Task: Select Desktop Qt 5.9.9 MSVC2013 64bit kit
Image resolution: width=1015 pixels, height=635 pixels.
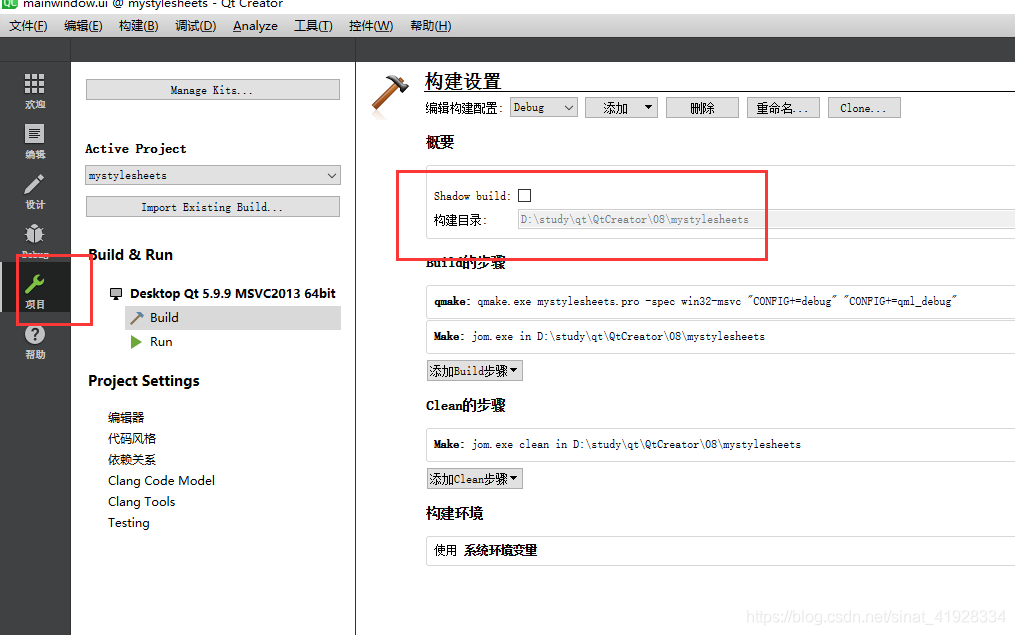Action: [x=232, y=294]
